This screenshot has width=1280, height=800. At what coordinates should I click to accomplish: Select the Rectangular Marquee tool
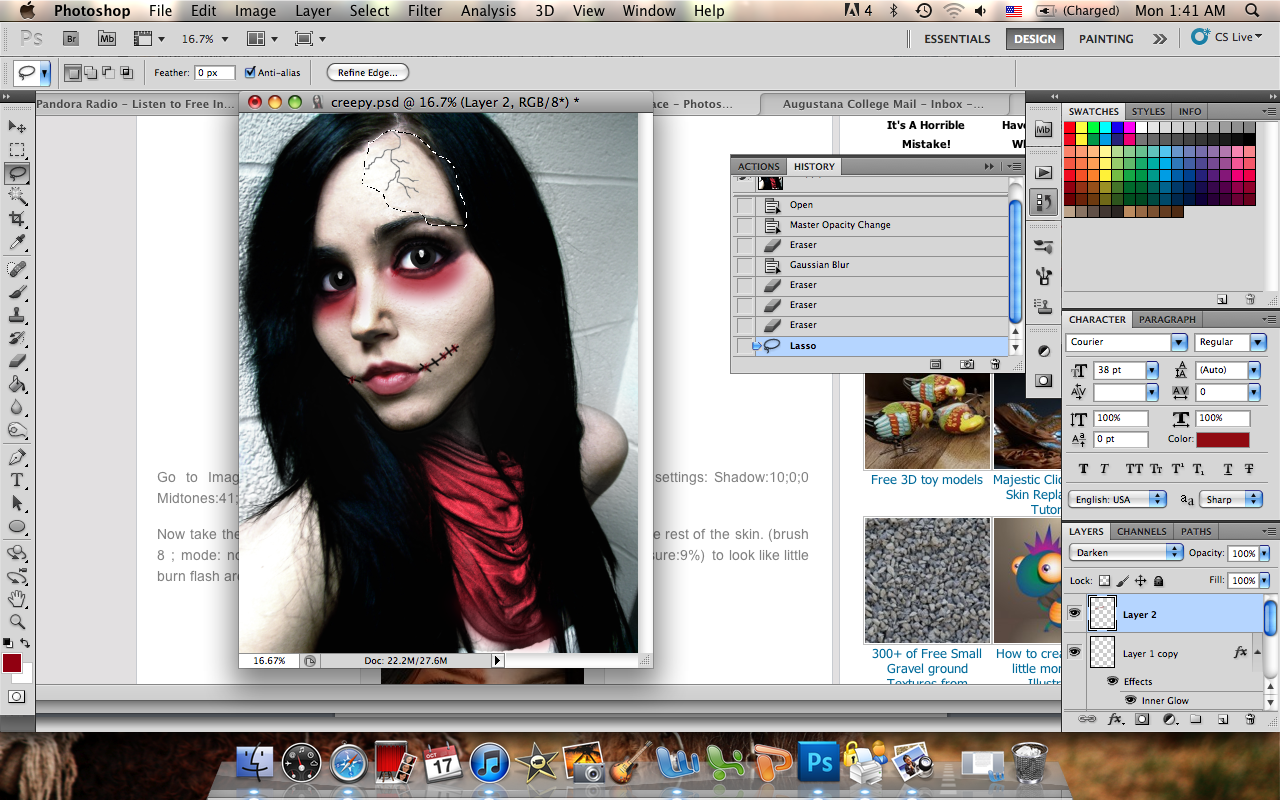pyautogui.click(x=17, y=150)
